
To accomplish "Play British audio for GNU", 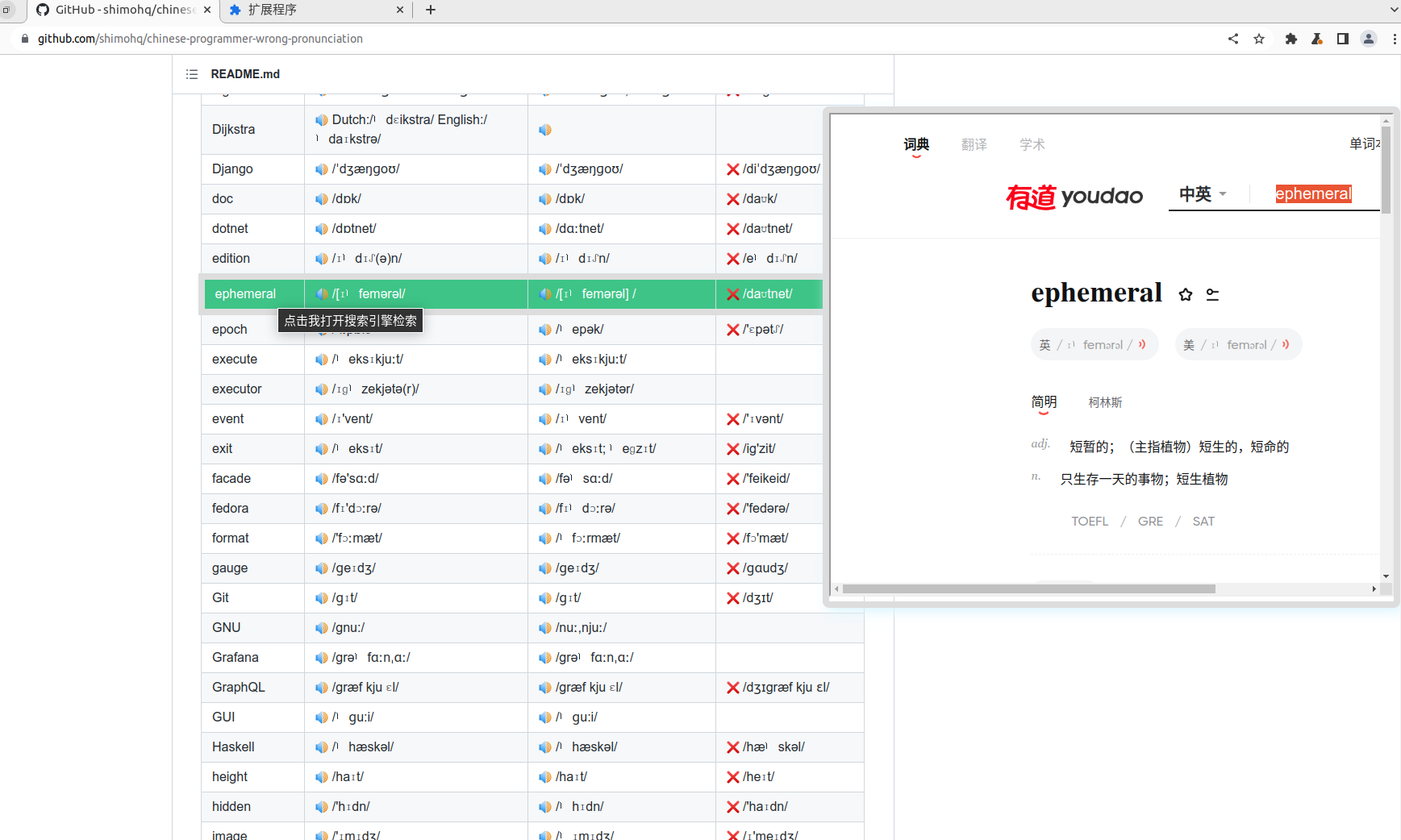I will [321, 628].
